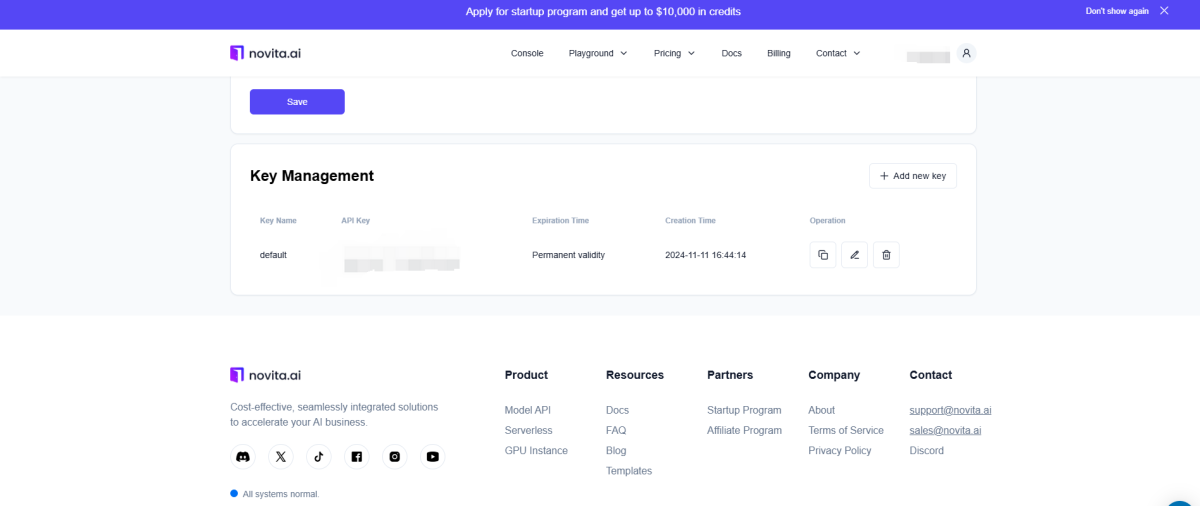Viewport: 1200px width, 506px height.
Task: Open Templates footer link
Action: tap(629, 471)
